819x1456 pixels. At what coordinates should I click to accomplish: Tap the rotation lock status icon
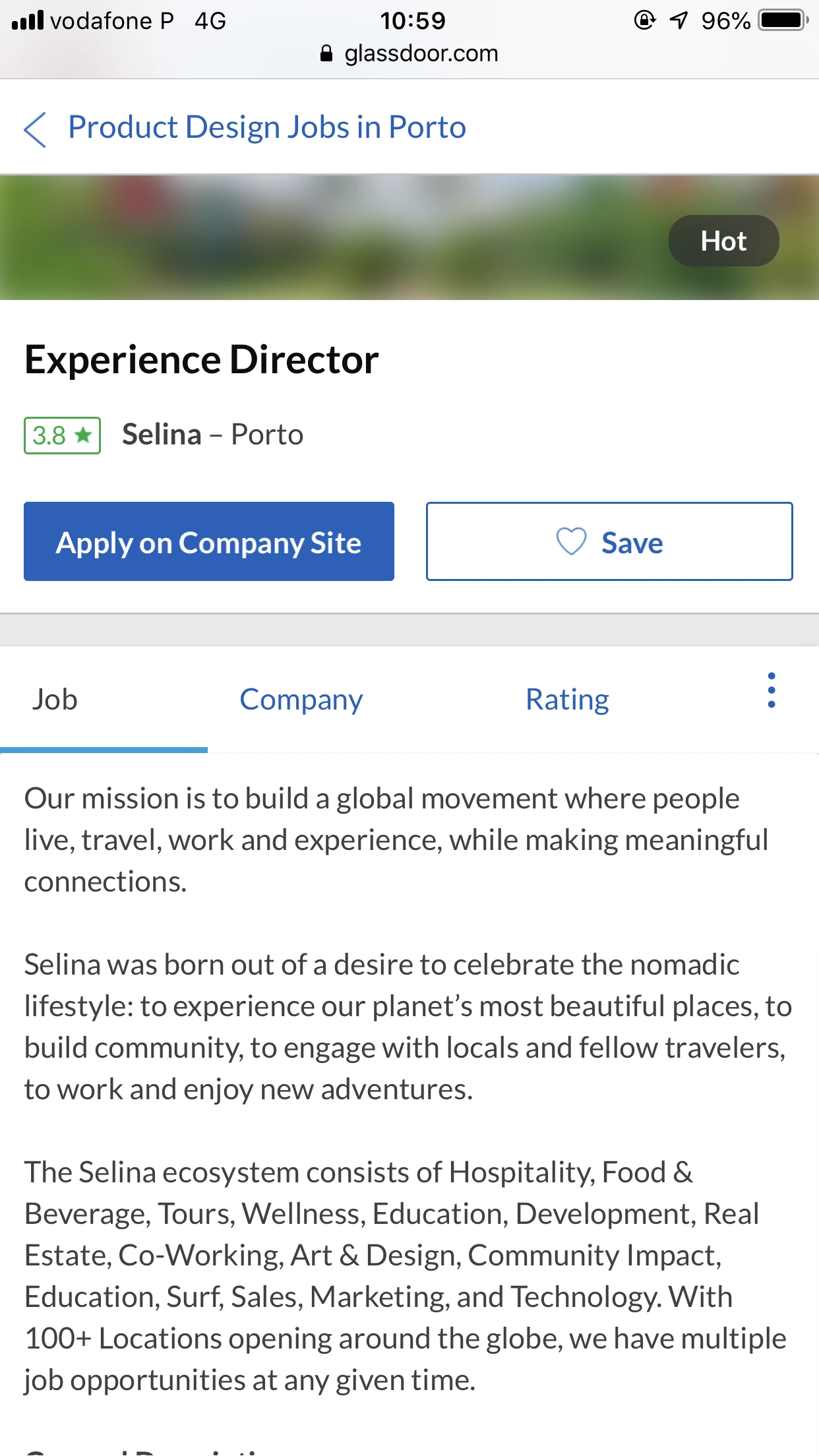click(x=644, y=20)
